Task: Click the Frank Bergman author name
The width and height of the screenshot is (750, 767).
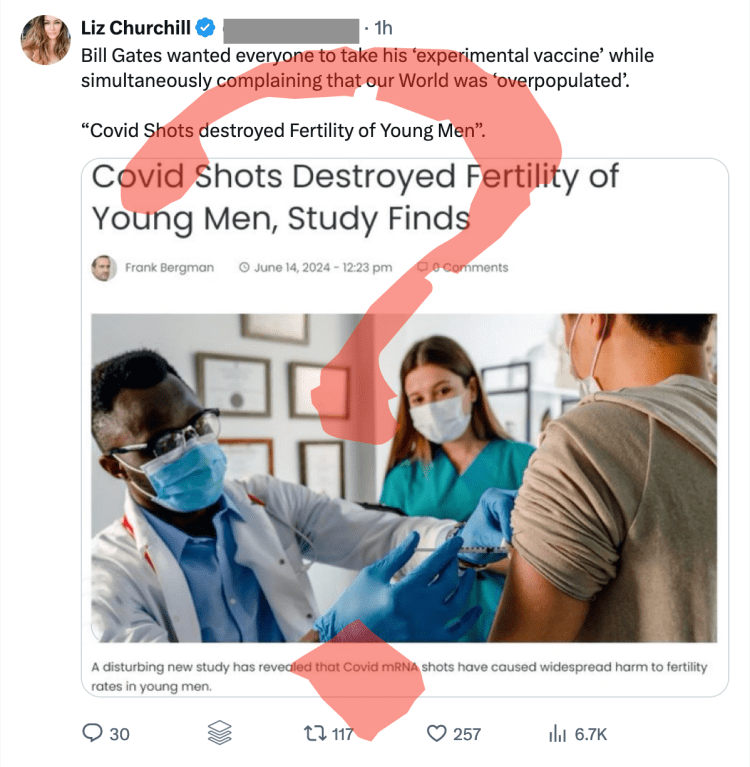Action: pos(169,268)
